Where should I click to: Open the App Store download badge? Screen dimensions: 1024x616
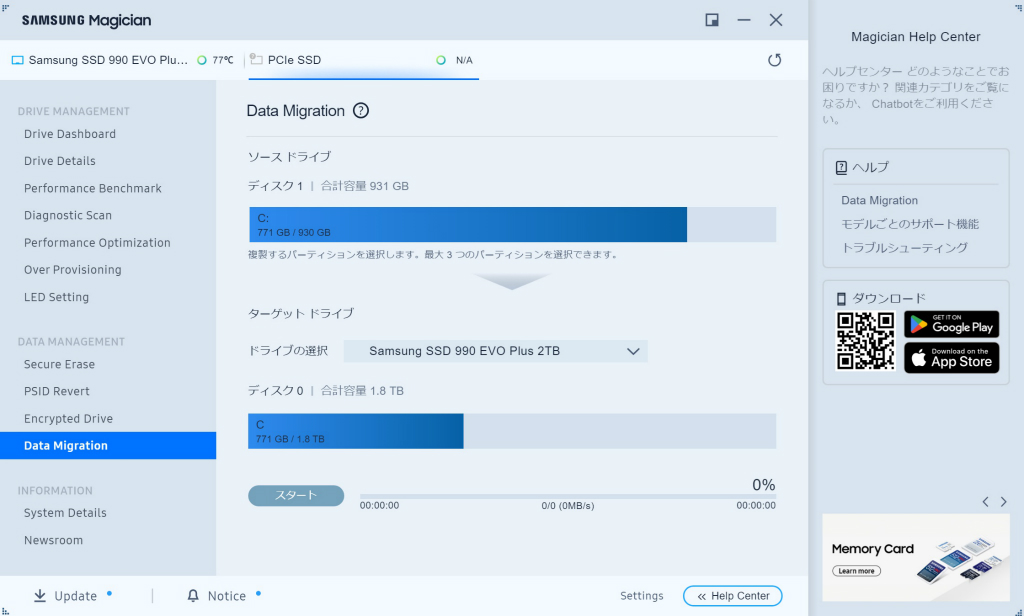click(952, 358)
